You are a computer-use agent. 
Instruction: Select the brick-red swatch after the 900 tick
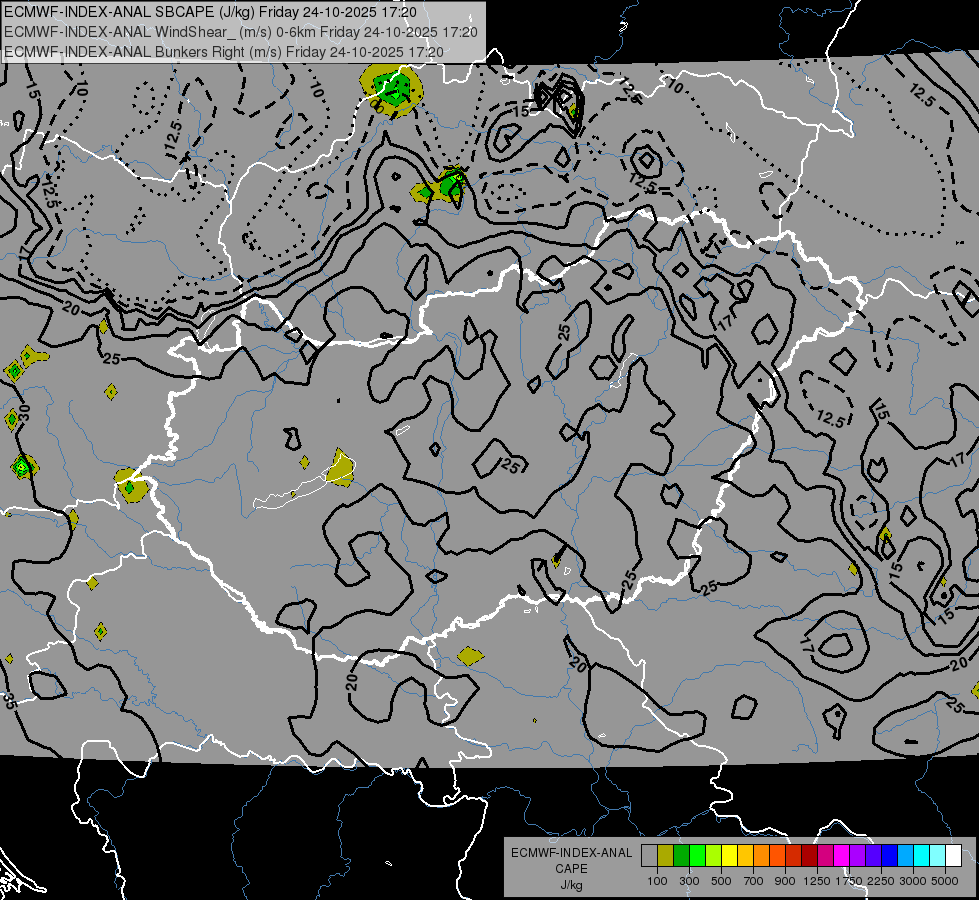[794, 856]
